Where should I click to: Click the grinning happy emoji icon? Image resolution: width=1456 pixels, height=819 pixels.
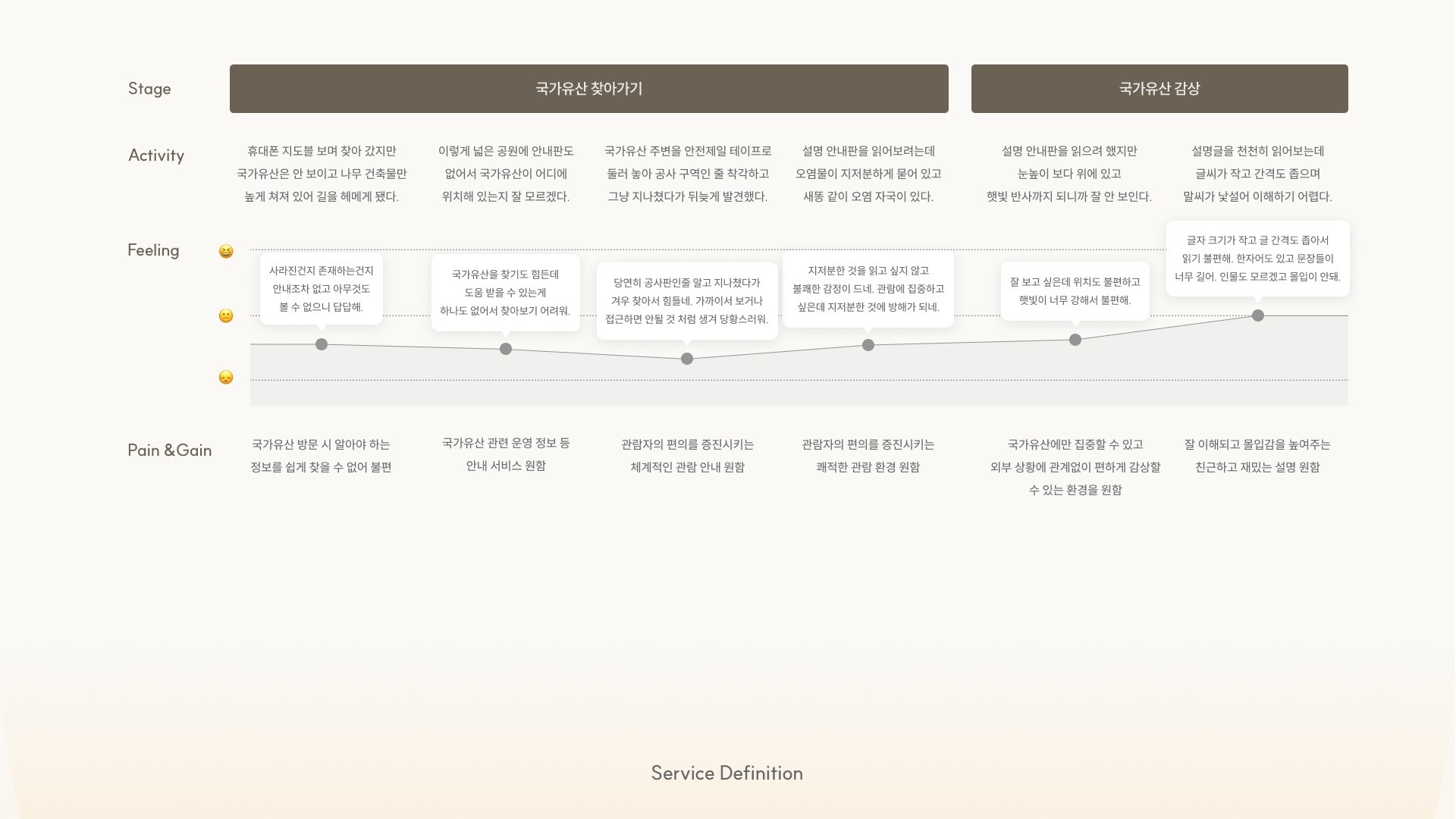click(x=226, y=251)
